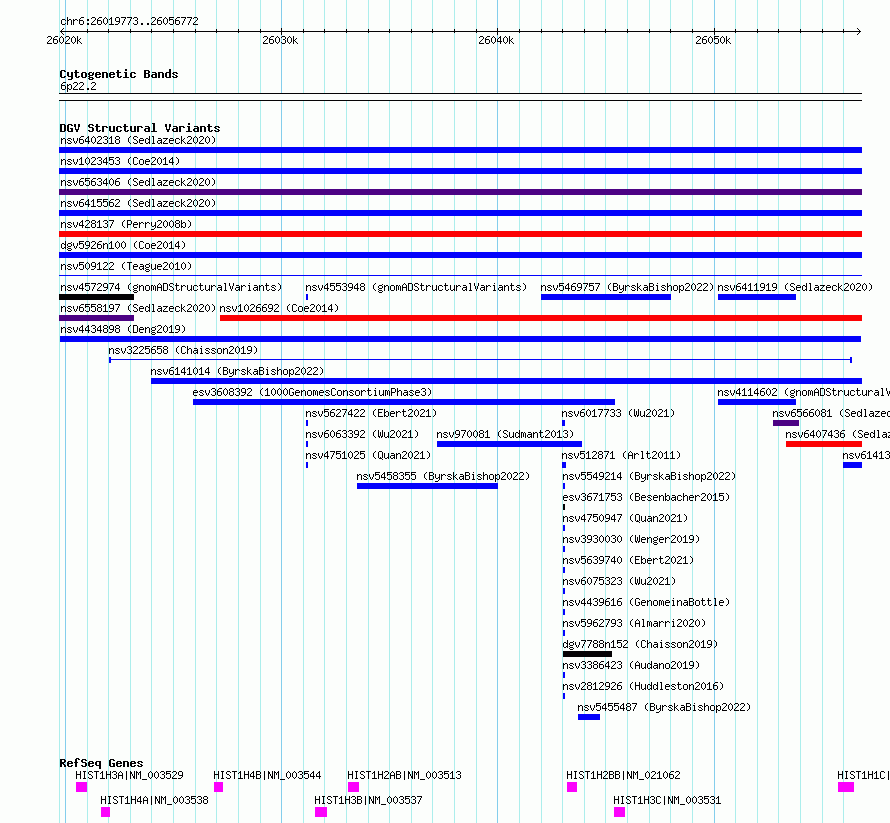Click the HIST1H2AB gene magenta box
The image size is (890, 823).
tap(353, 787)
